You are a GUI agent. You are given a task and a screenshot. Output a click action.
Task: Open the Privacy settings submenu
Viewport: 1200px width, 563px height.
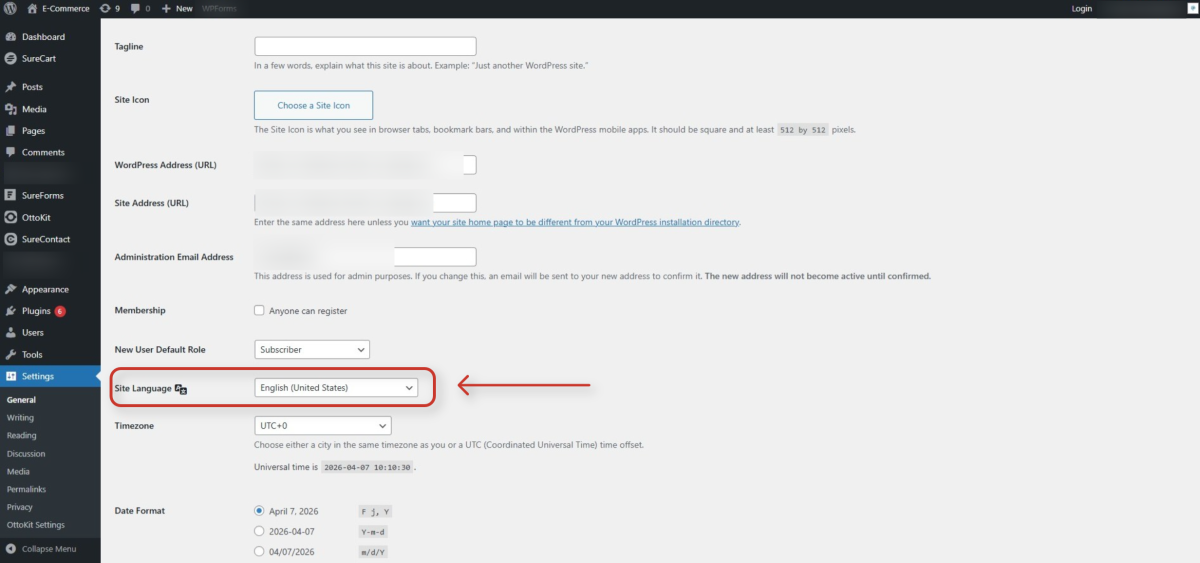pos(19,507)
